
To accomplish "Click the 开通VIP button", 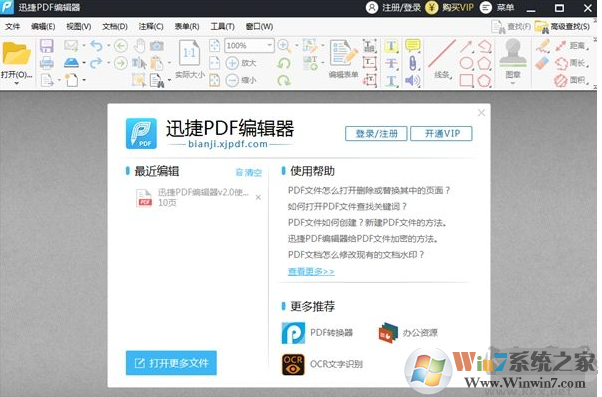I will [x=442, y=134].
